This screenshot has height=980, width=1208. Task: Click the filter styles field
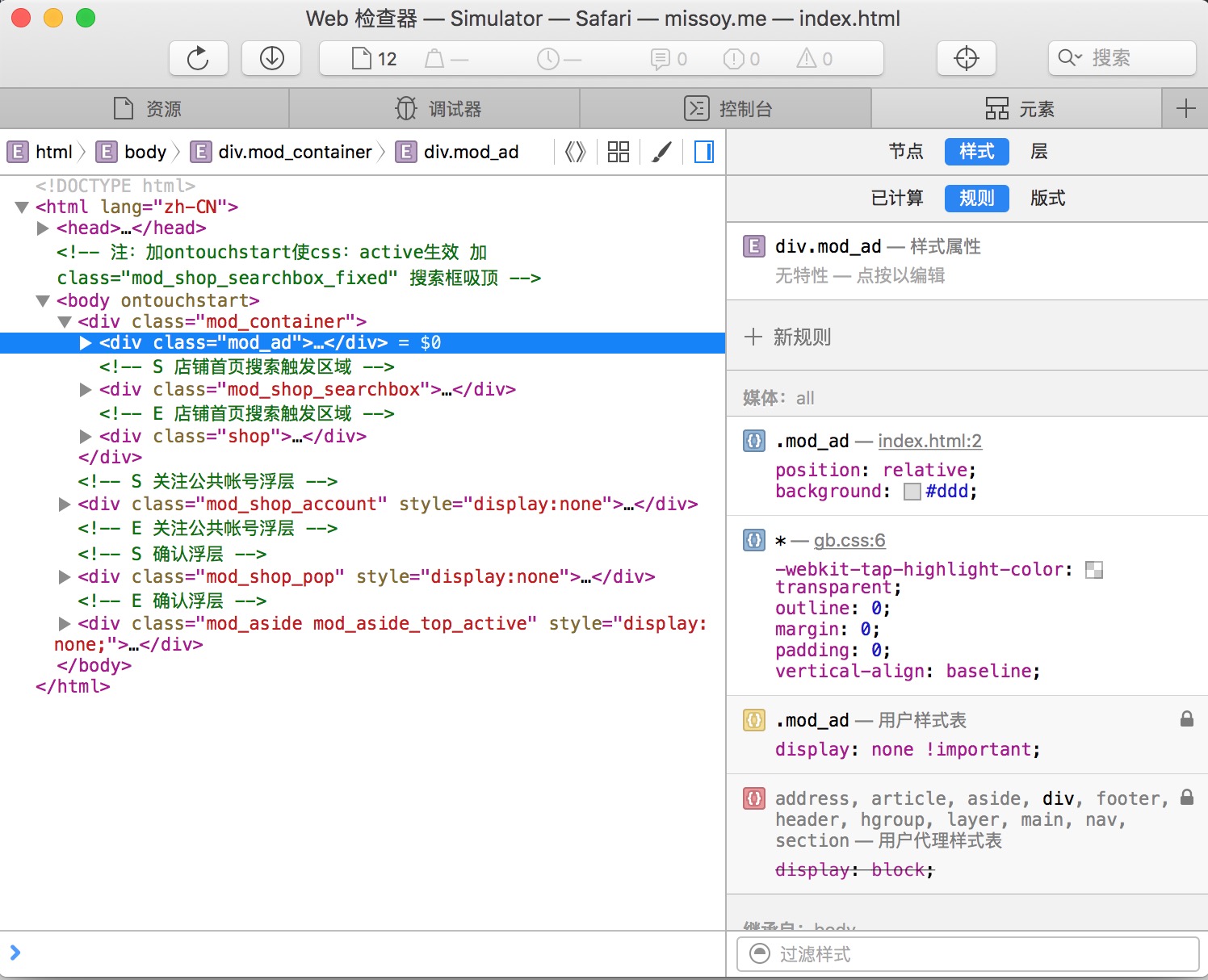pos(967,954)
